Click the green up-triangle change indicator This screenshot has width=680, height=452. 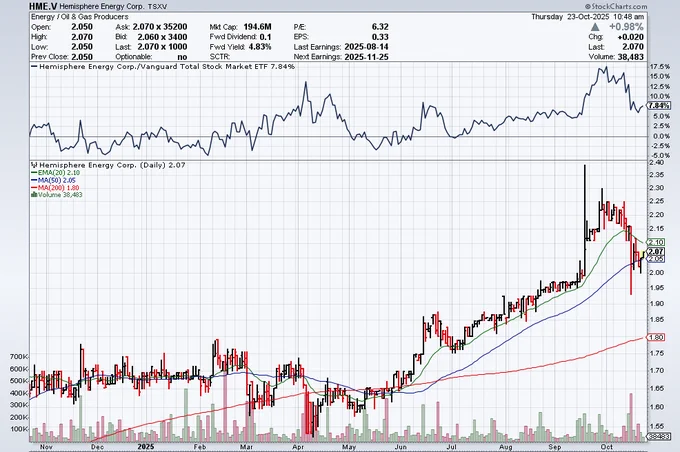595,27
